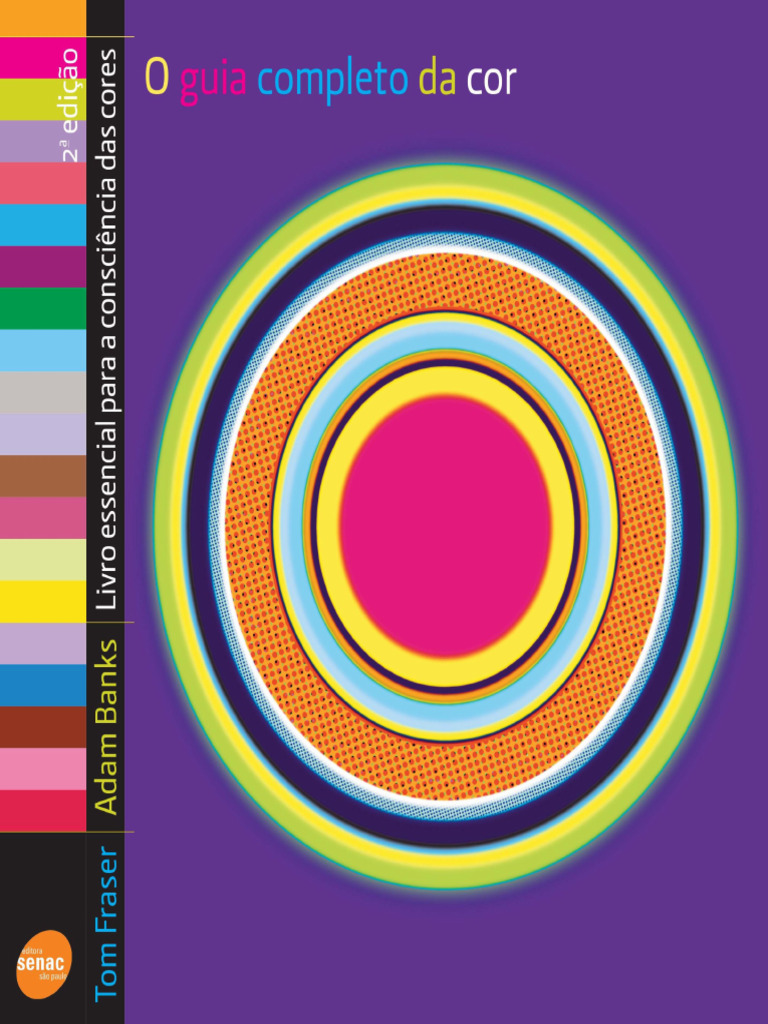Screen dimensions: 768x1024
Task: Select the word 'guia' in the title
Action: pyautogui.click(x=214, y=80)
